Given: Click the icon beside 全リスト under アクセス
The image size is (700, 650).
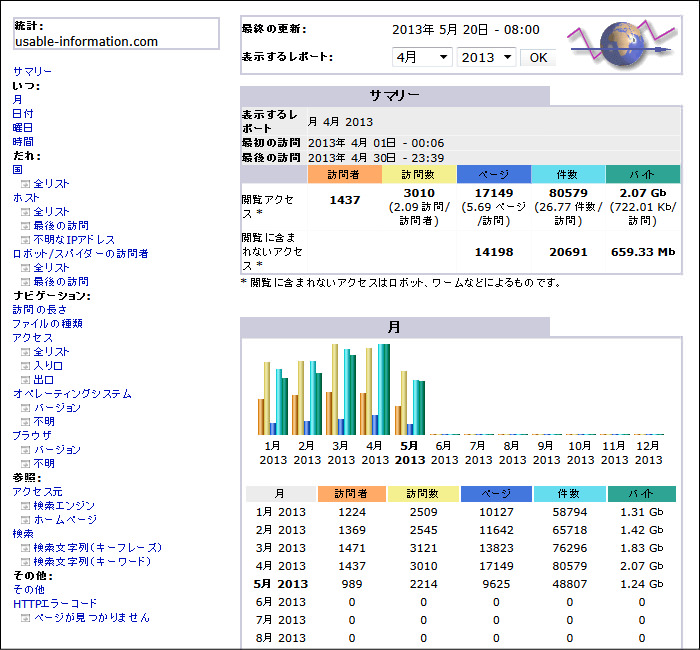Looking at the screenshot, I should tap(25, 352).
